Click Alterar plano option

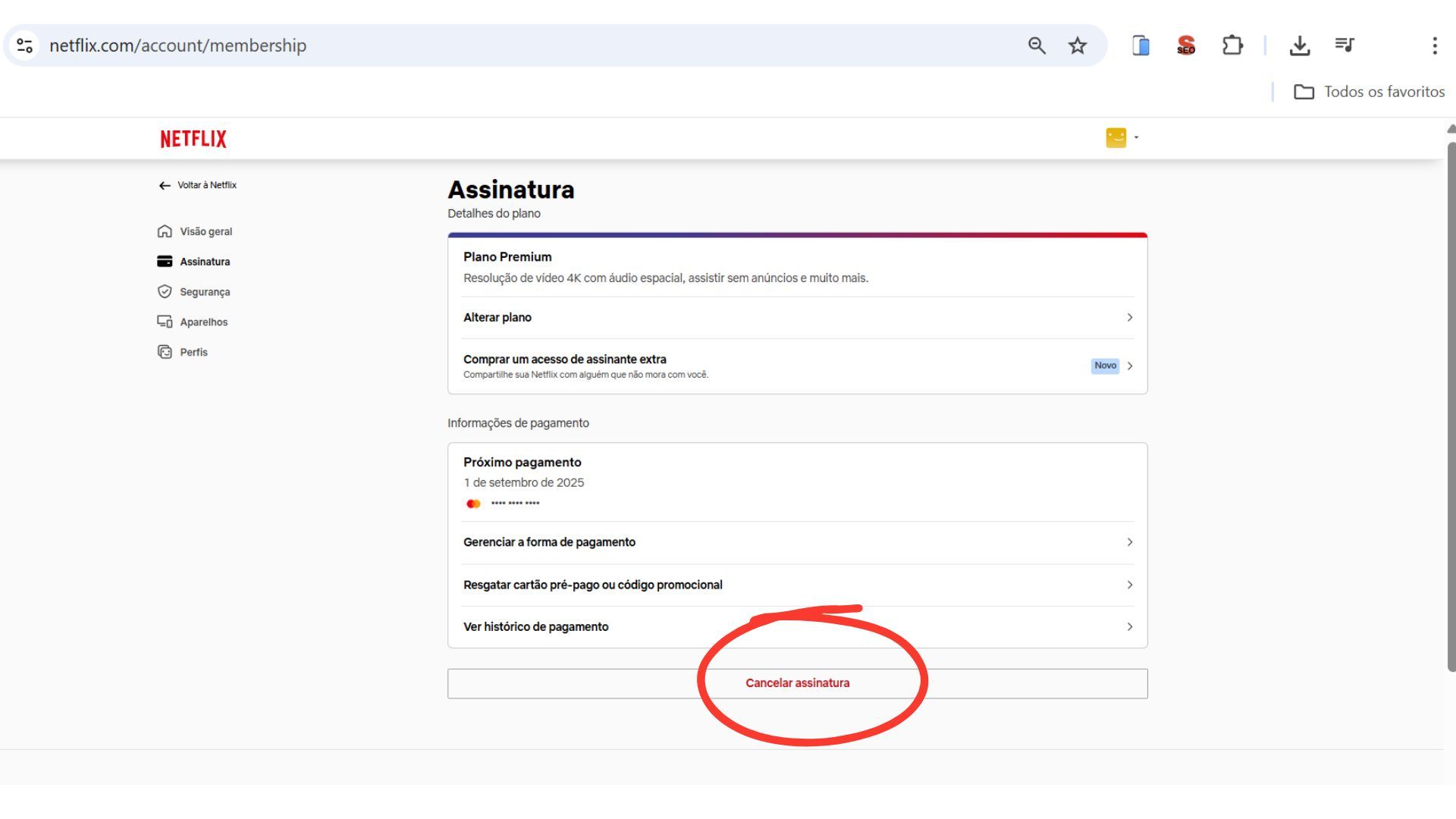(798, 318)
